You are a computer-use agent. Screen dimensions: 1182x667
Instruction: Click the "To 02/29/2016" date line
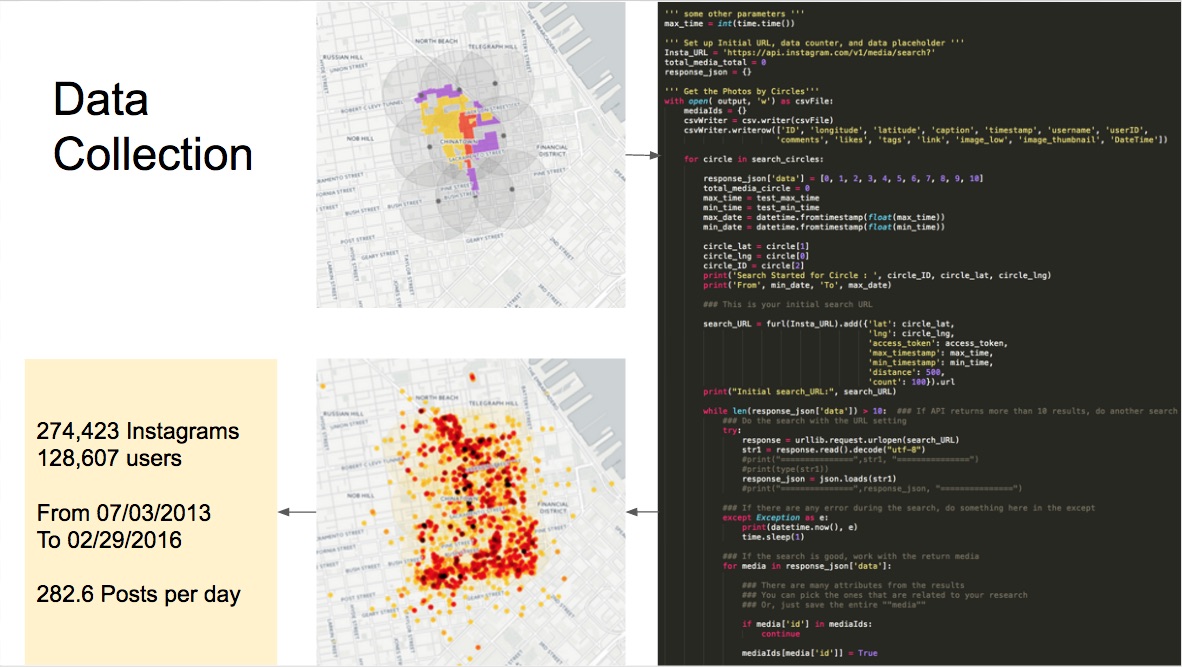pyautogui.click(x=109, y=540)
